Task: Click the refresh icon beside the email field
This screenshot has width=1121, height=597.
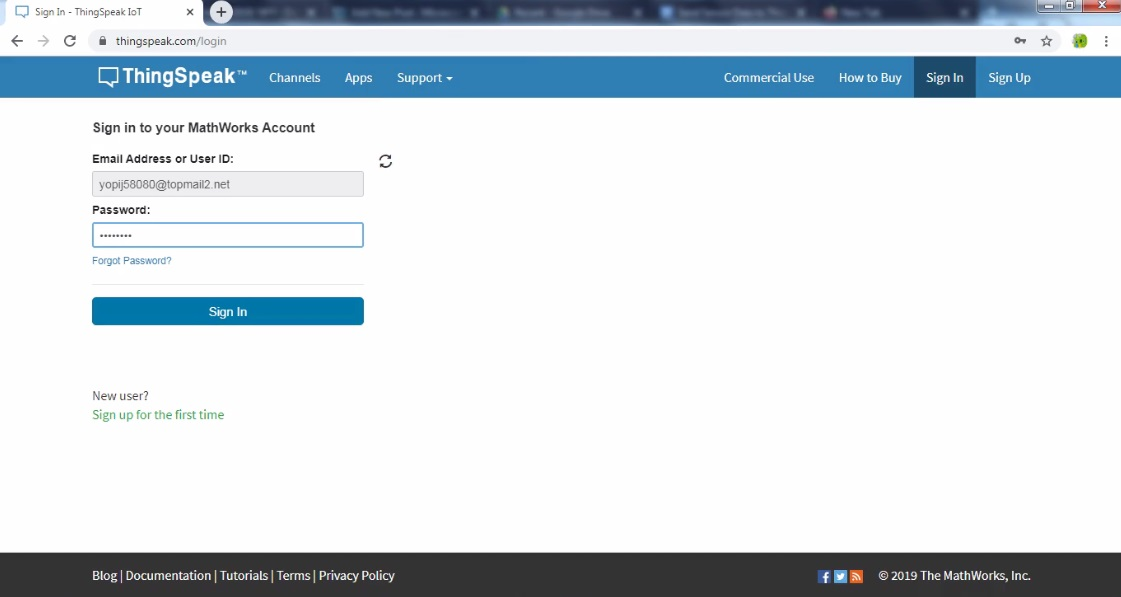Action: (386, 161)
